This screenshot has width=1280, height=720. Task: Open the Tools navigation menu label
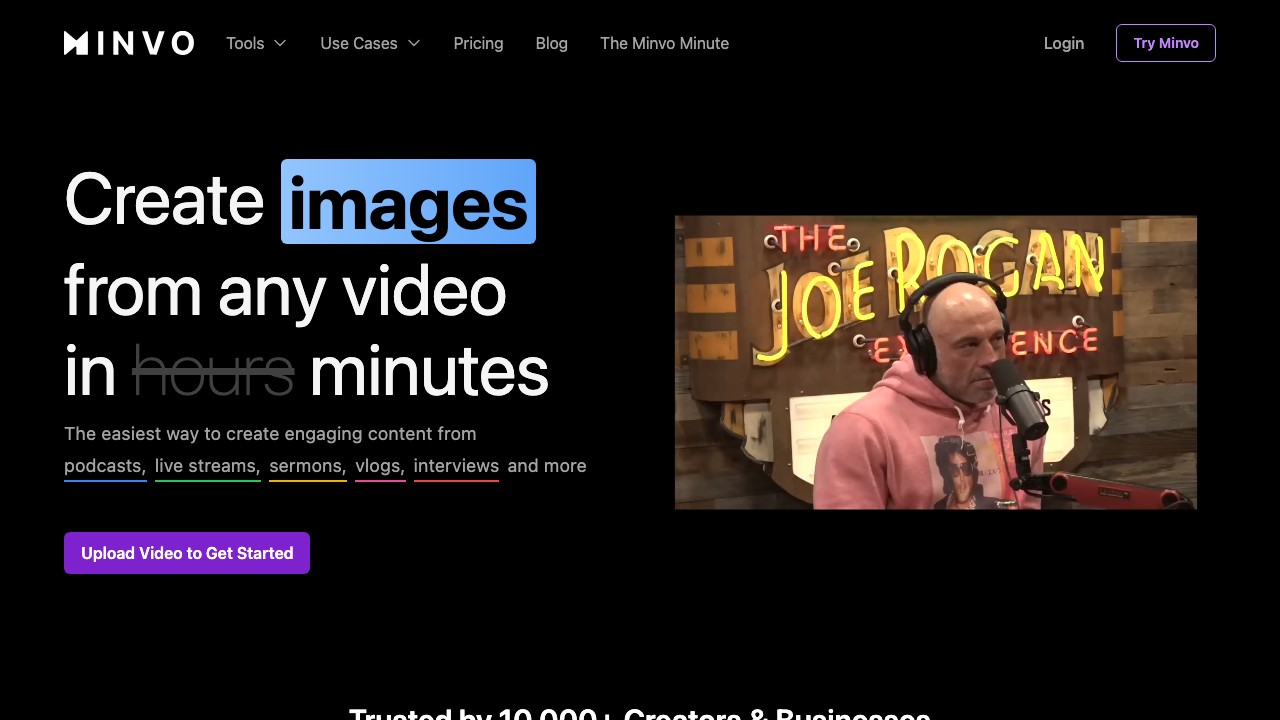[x=245, y=43]
